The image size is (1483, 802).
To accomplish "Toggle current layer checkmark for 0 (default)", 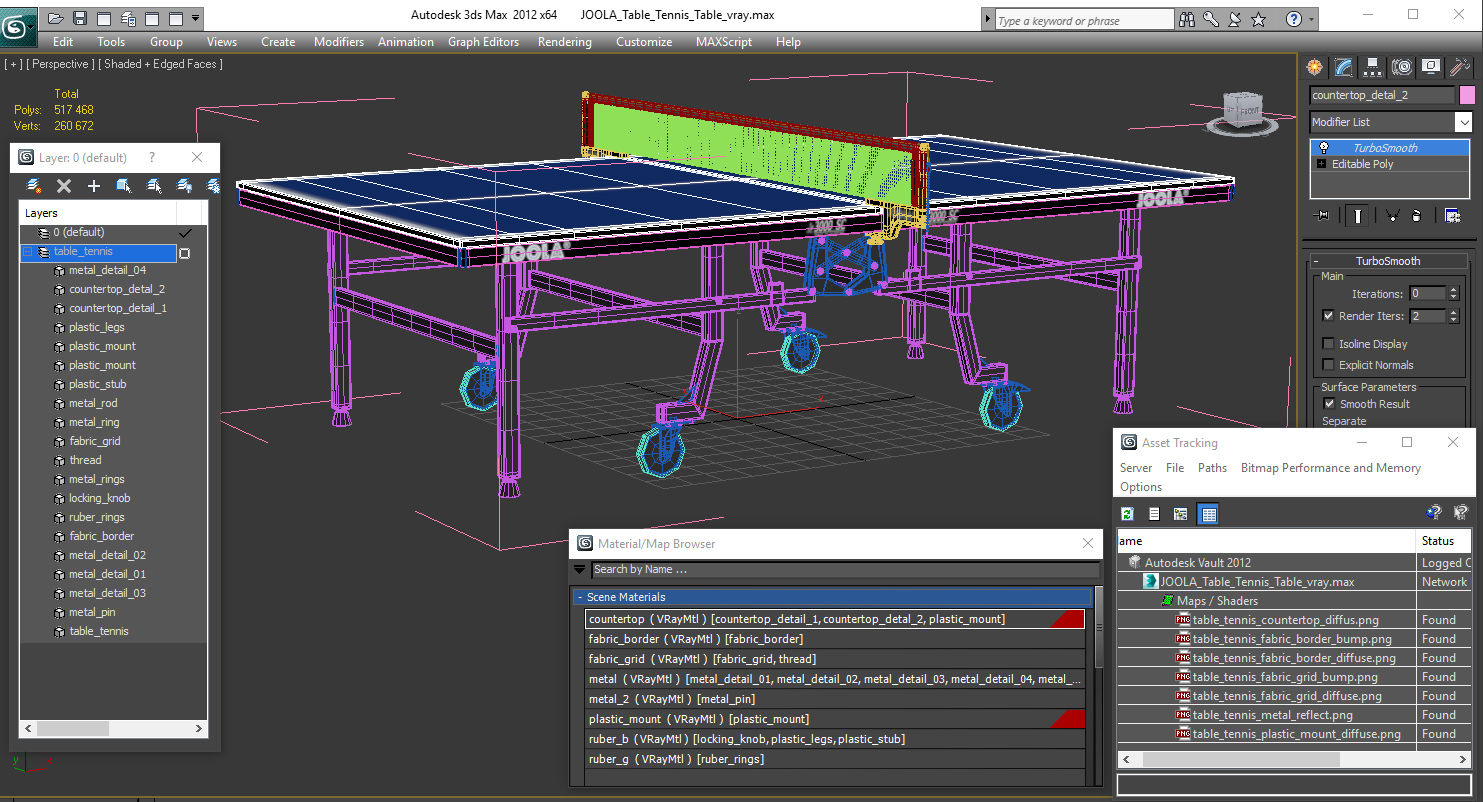I will pos(184,232).
